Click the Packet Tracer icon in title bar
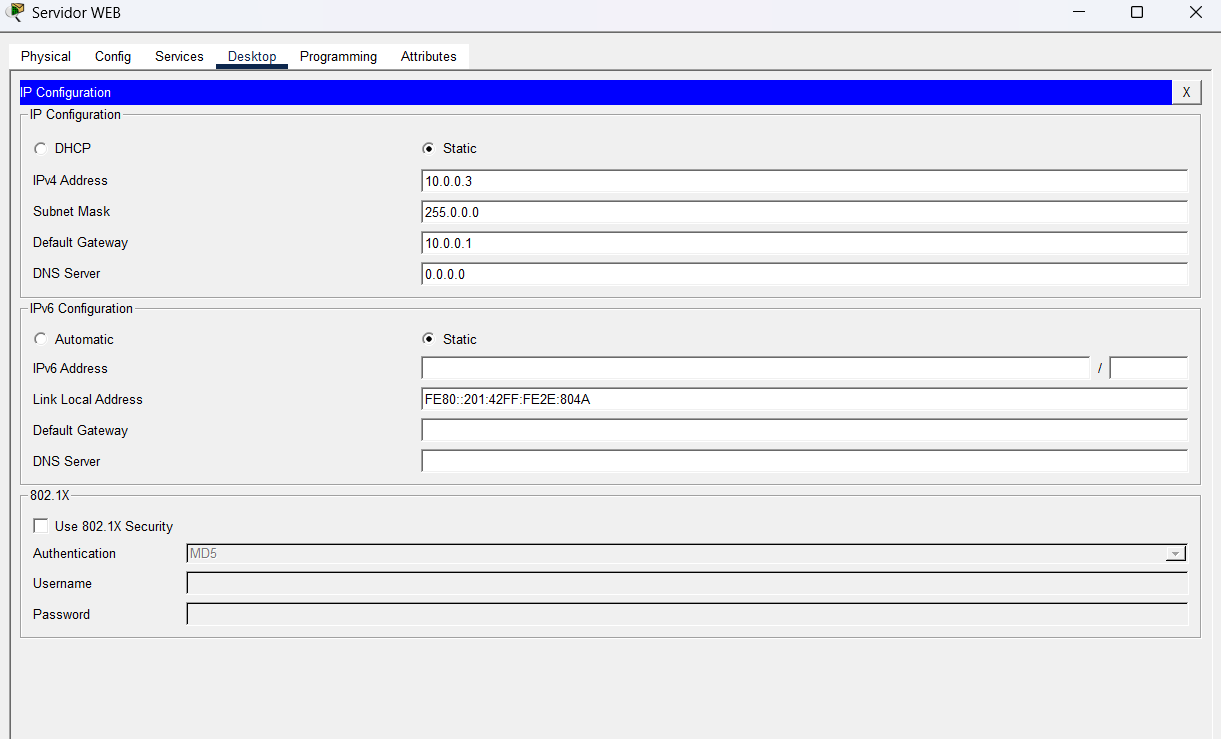This screenshot has width=1221, height=739. (x=15, y=13)
